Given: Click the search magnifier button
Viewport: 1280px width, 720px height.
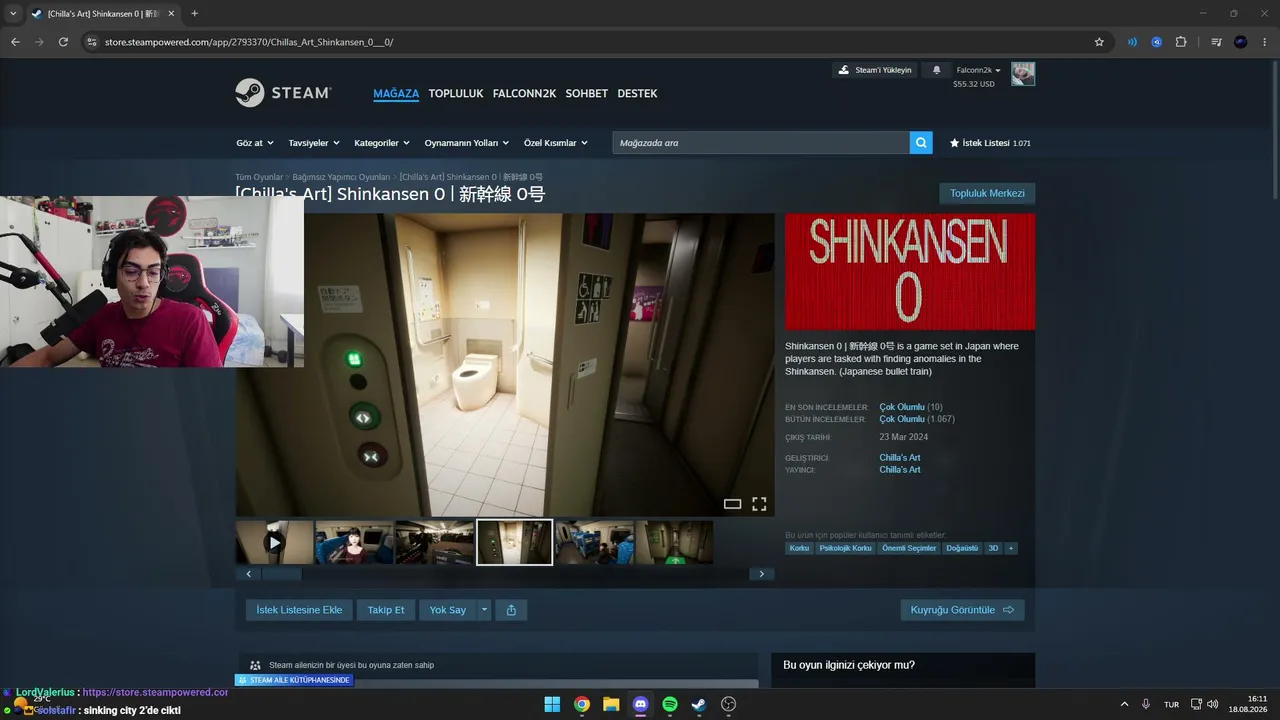Looking at the screenshot, I should [921, 143].
